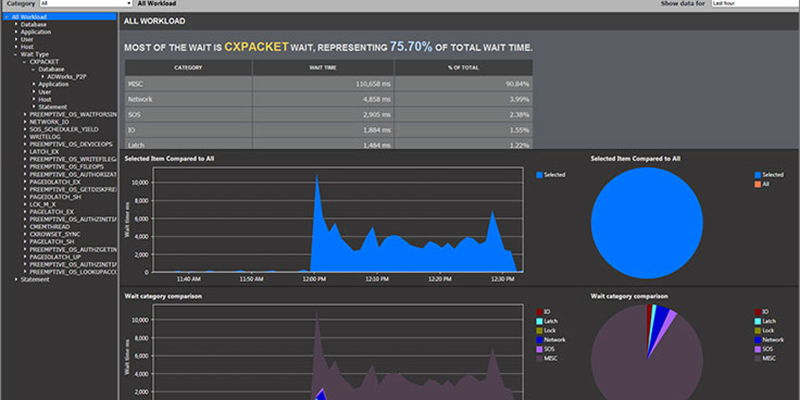Viewport: 800px width, 400px height.
Task: Select PAGEIOLATCH_SH wait type
Action: click(55, 196)
